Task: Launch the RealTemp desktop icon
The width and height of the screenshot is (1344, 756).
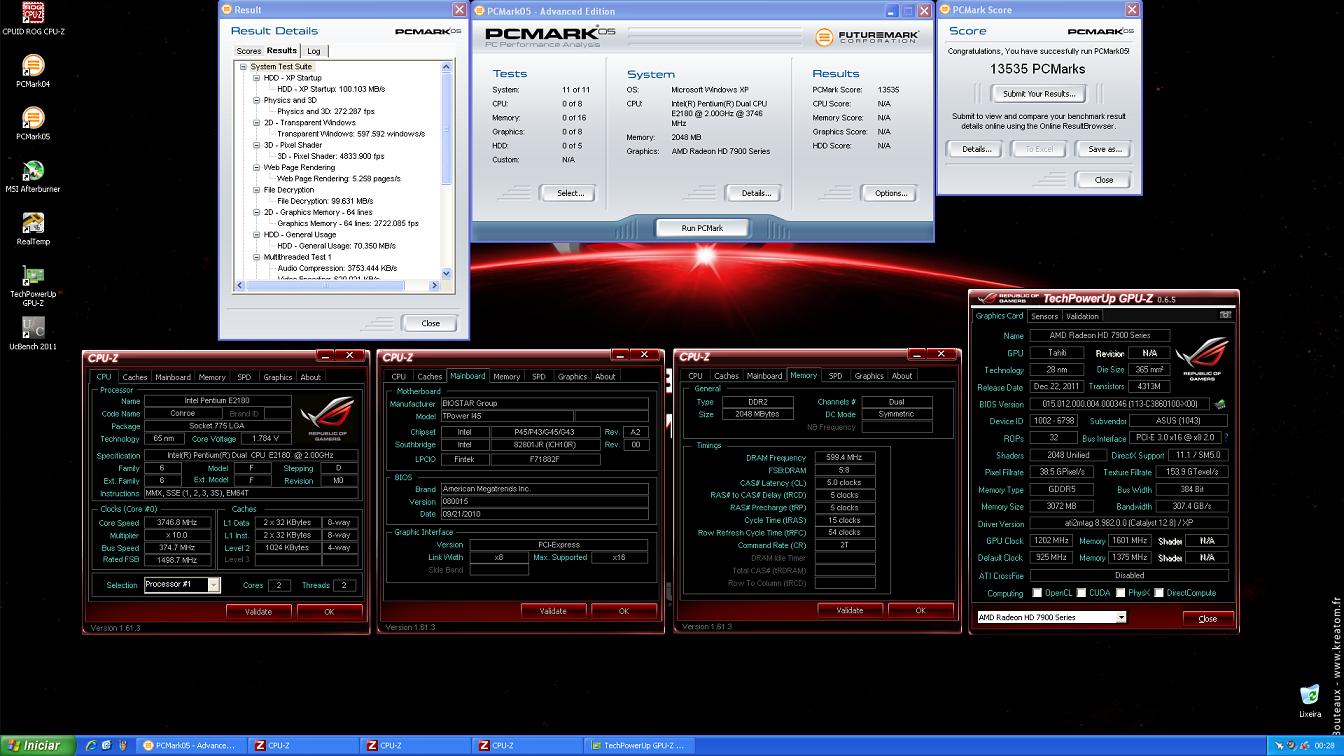Action: [33, 228]
